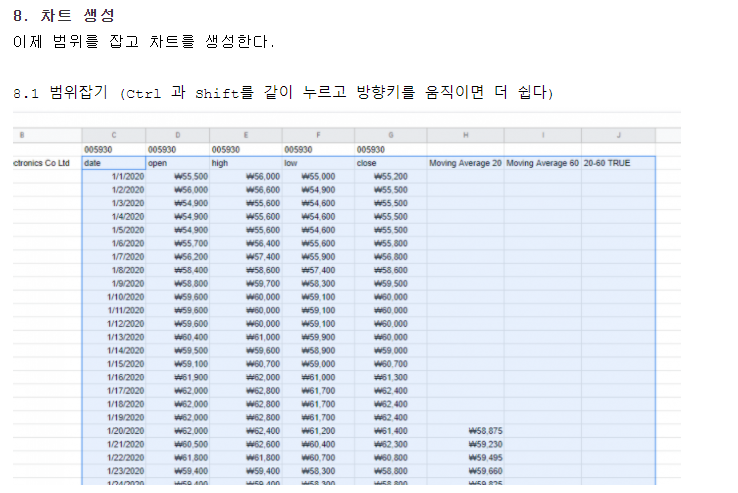The height and width of the screenshot is (493, 738).
Task: Select the column E header
Action: 245,134
